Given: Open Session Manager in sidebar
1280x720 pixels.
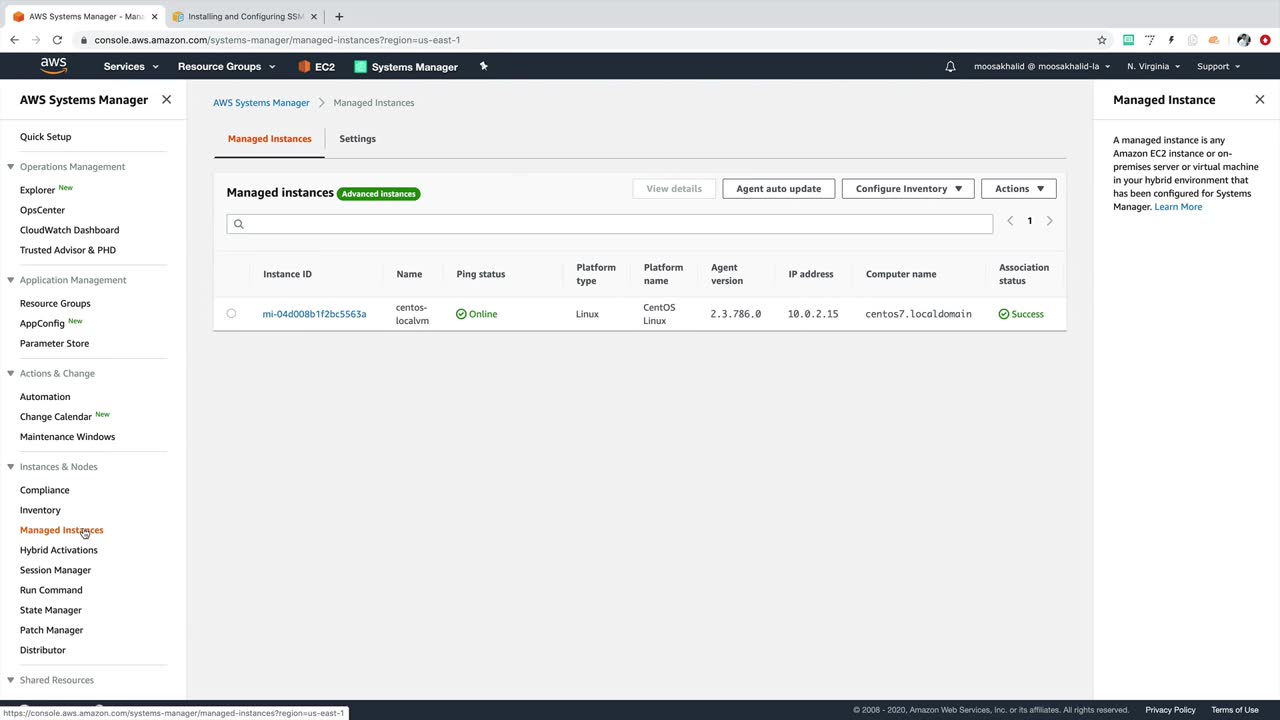Looking at the screenshot, I should (x=55, y=570).
